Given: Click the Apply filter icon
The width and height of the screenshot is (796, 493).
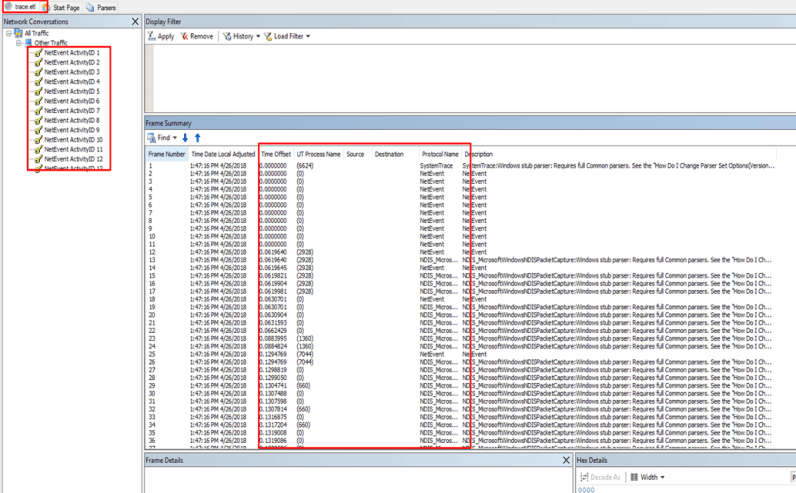Looking at the screenshot, I should coord(152,36).
